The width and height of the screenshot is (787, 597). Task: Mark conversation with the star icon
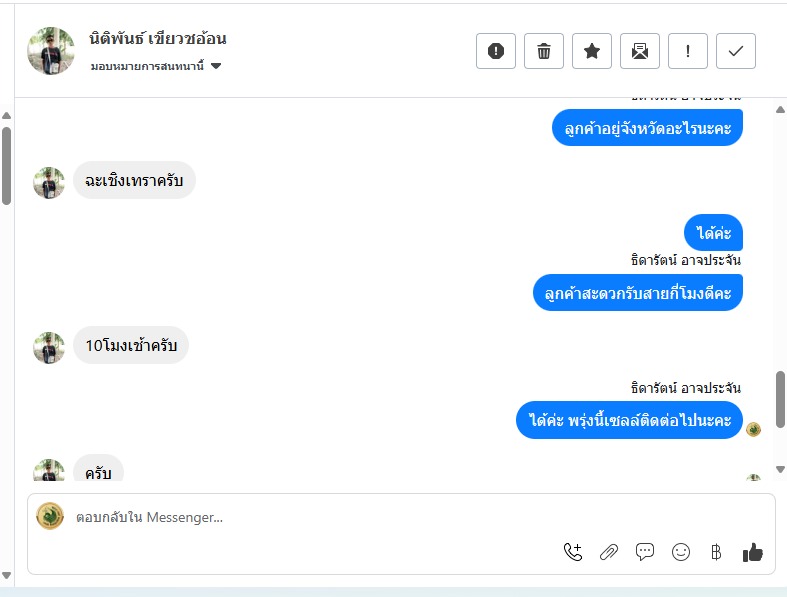(x=592, y=51)
